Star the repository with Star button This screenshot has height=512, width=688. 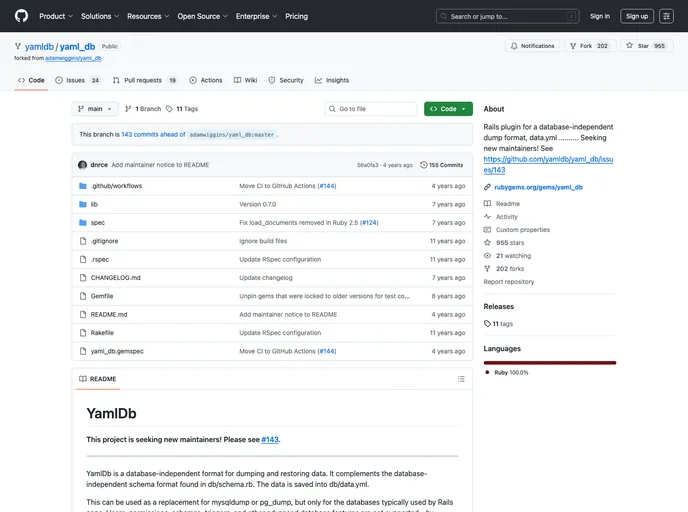(646, 46)
